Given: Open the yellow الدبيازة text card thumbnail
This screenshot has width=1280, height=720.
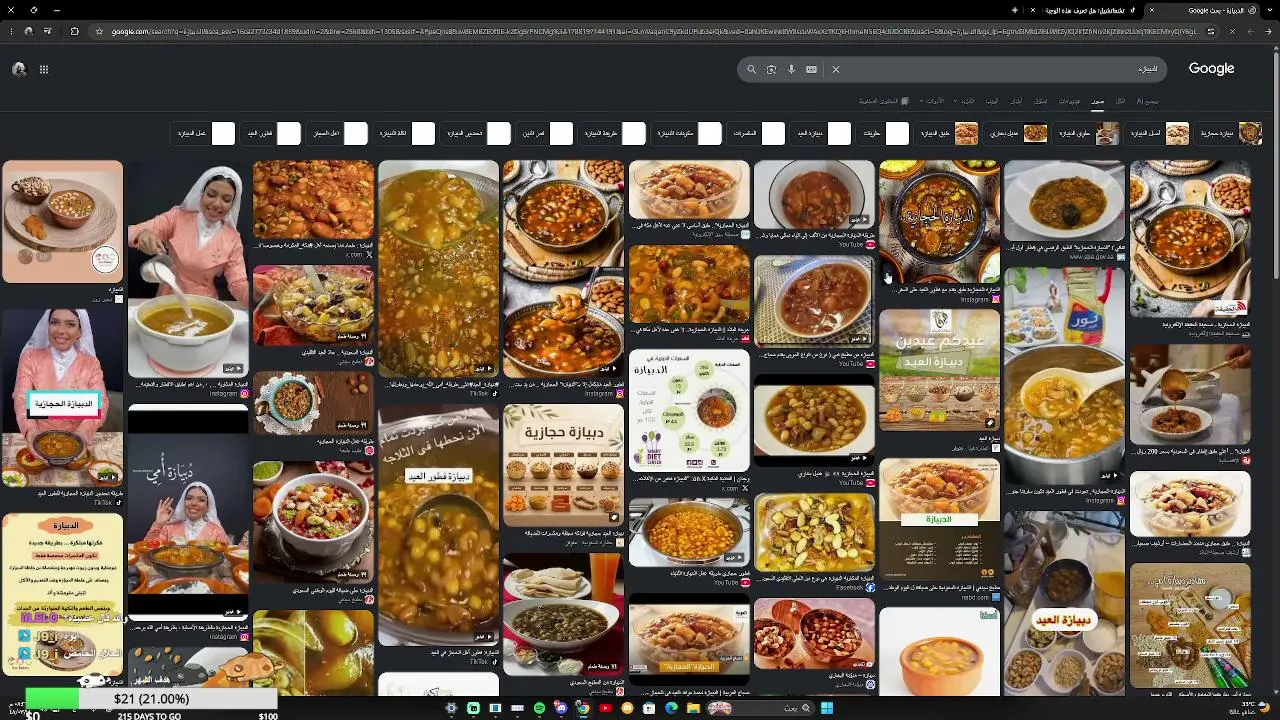Looking at the screenshot, I should click(x=62, y=592).
